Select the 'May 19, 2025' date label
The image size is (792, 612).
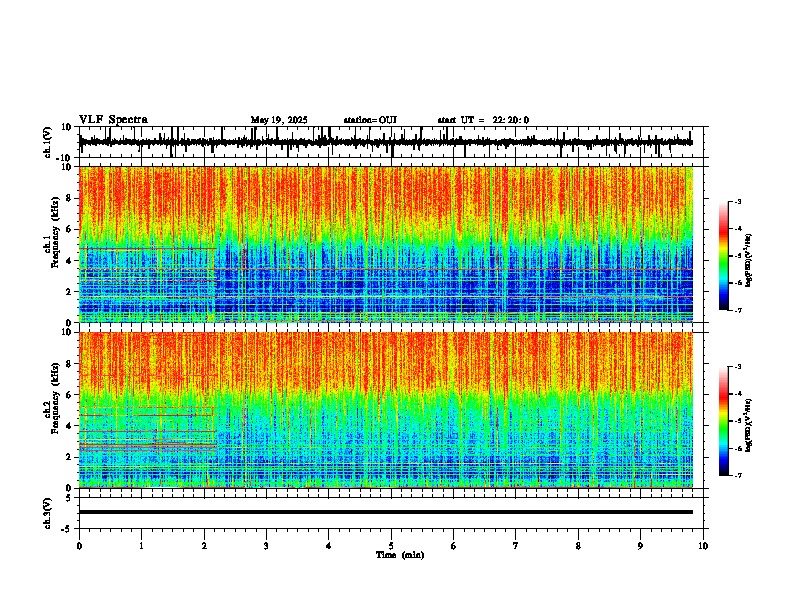click(279, 120)
